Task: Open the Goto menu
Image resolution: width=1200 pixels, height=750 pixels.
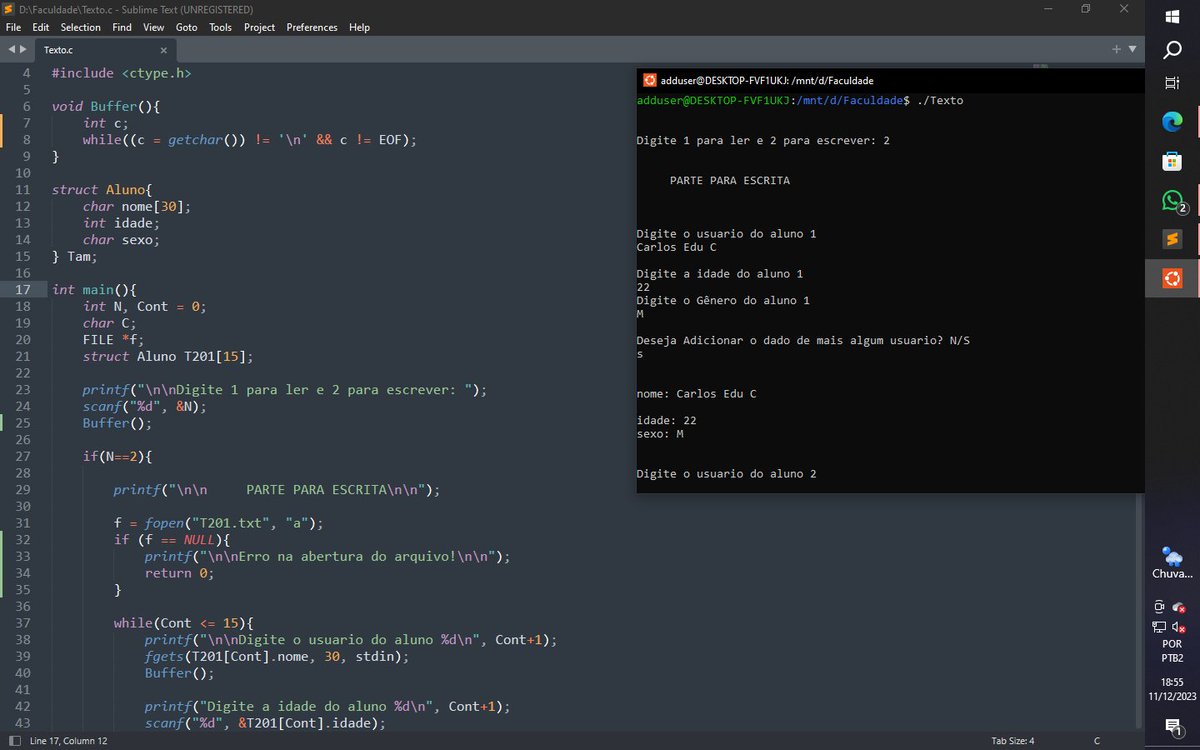Action: pos(186,27)
